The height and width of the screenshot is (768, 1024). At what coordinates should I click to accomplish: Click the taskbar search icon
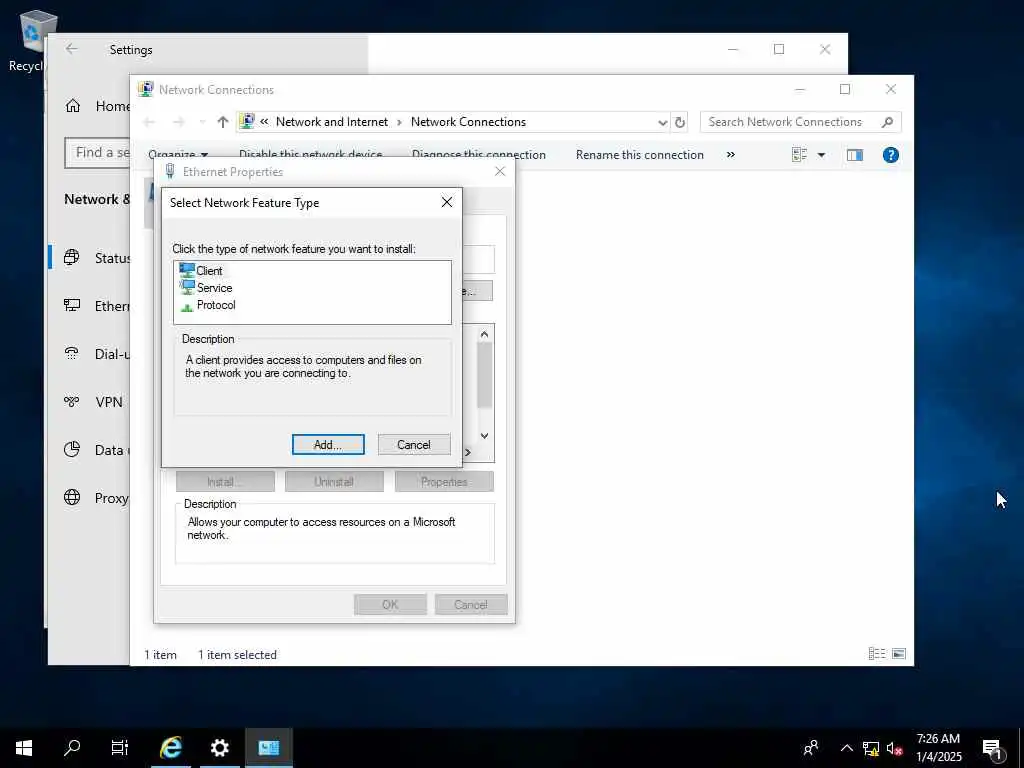point(72,748)
